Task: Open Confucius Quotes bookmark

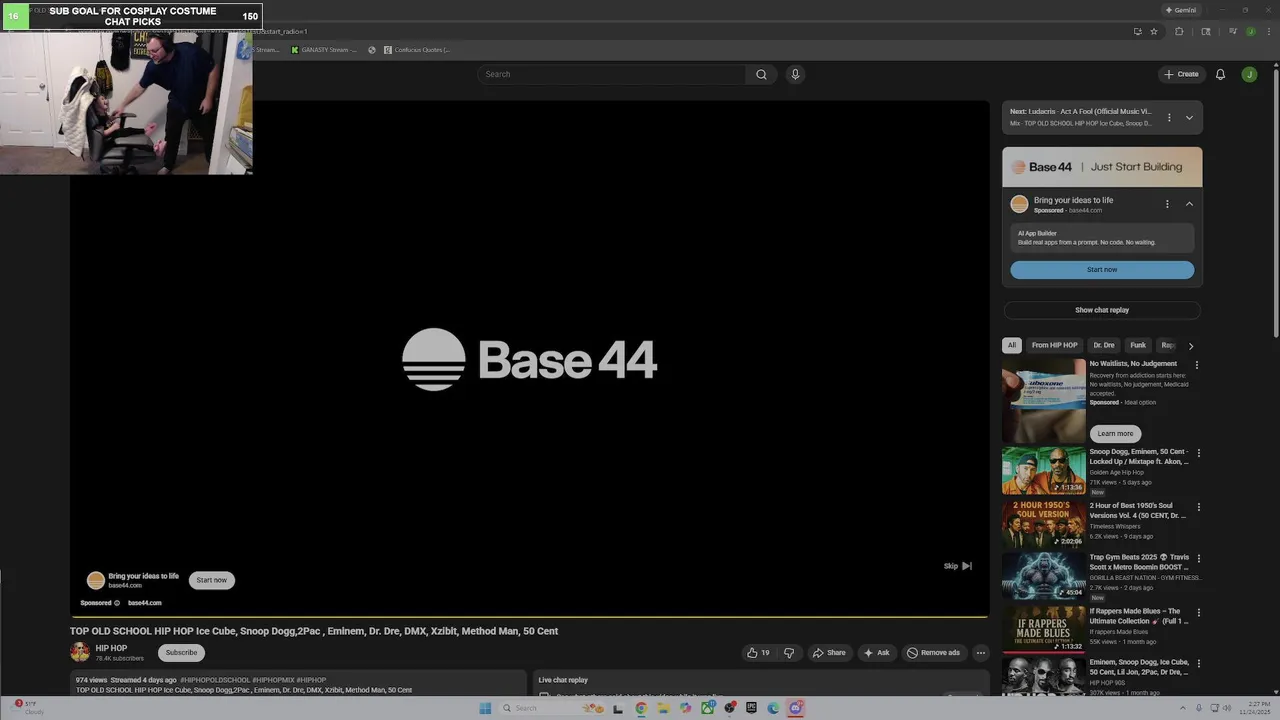Action: [x=416, y=50]
